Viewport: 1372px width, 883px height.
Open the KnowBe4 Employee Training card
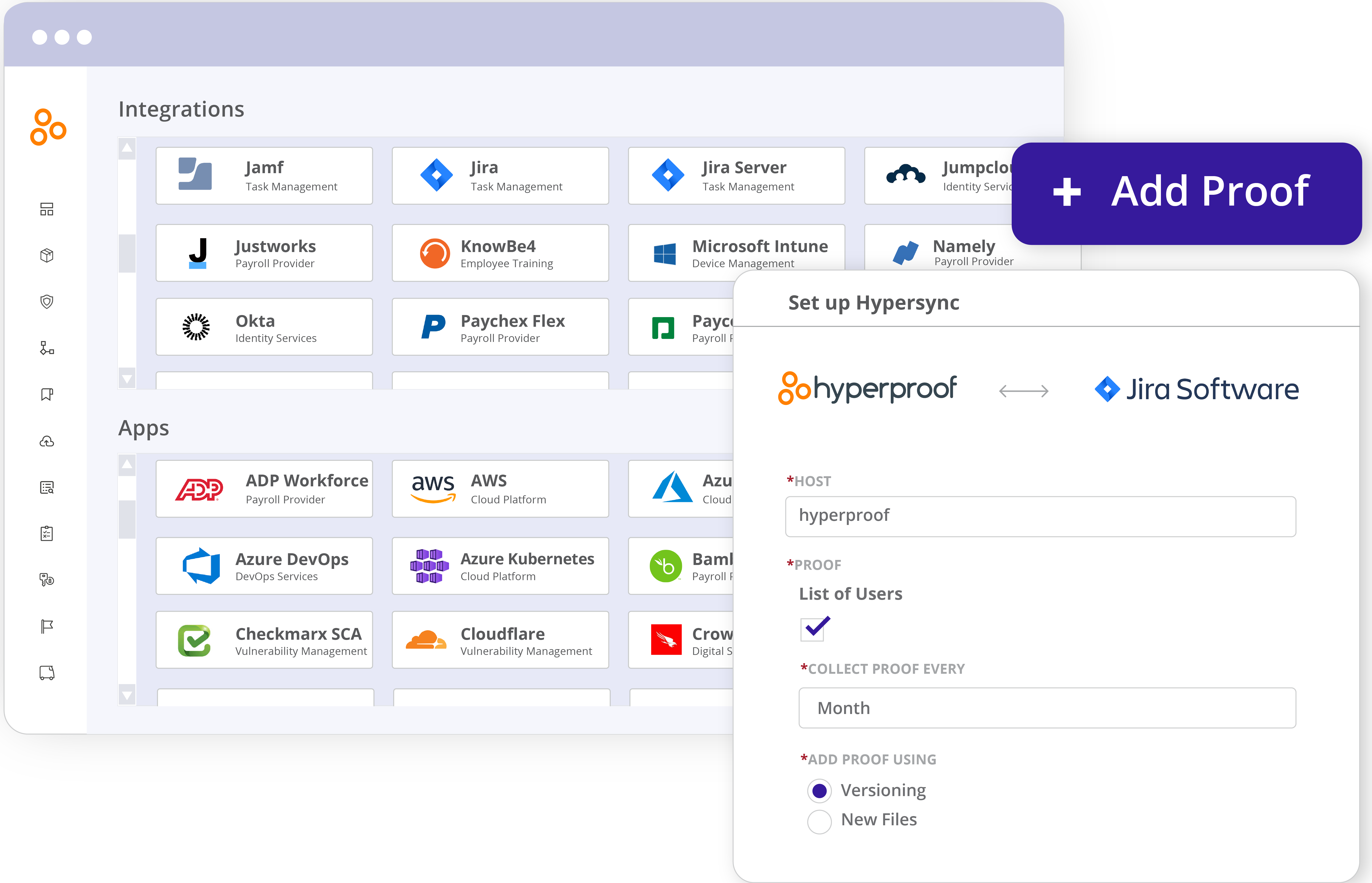click(501, 253)
